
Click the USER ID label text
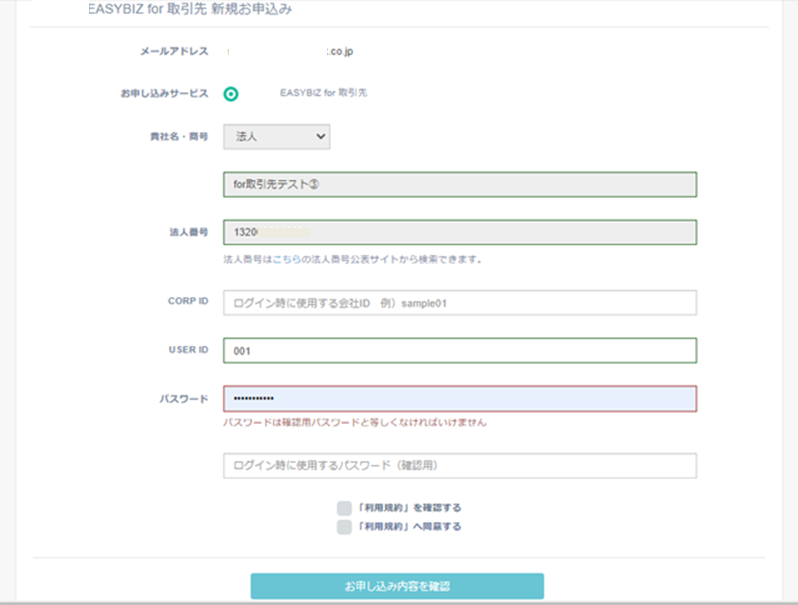(x=188, y=350)
